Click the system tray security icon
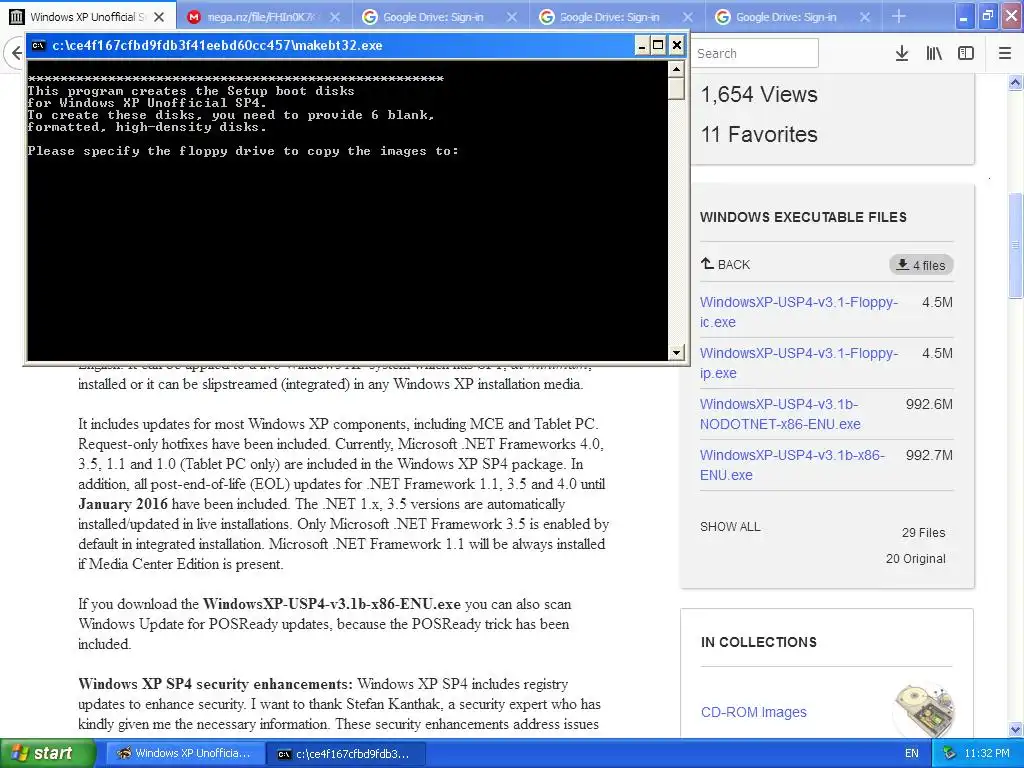Viewport: 1024px width, 768px height. (950, 754)
